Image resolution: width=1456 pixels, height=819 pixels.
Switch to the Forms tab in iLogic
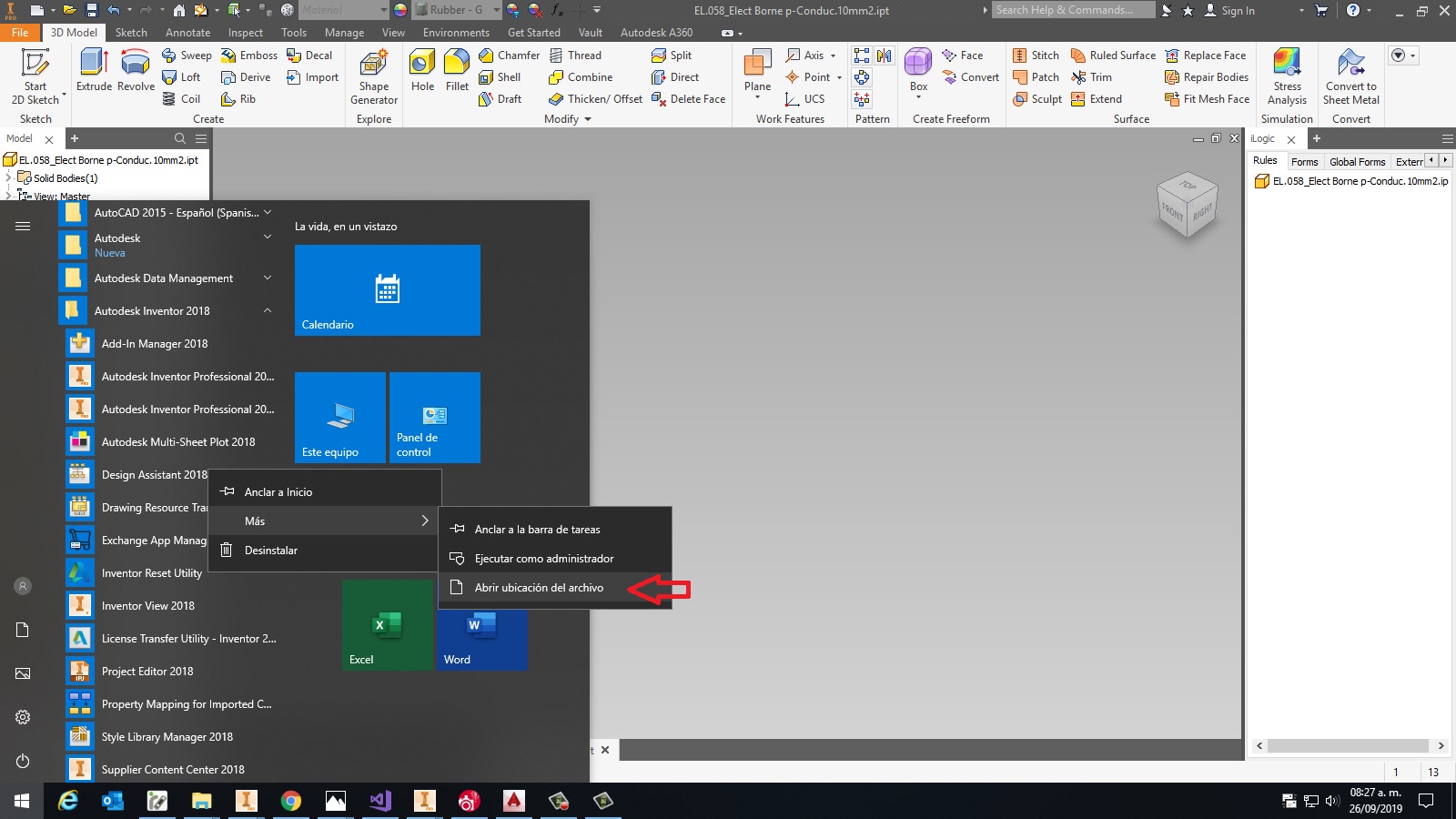tap(1305, 161)
